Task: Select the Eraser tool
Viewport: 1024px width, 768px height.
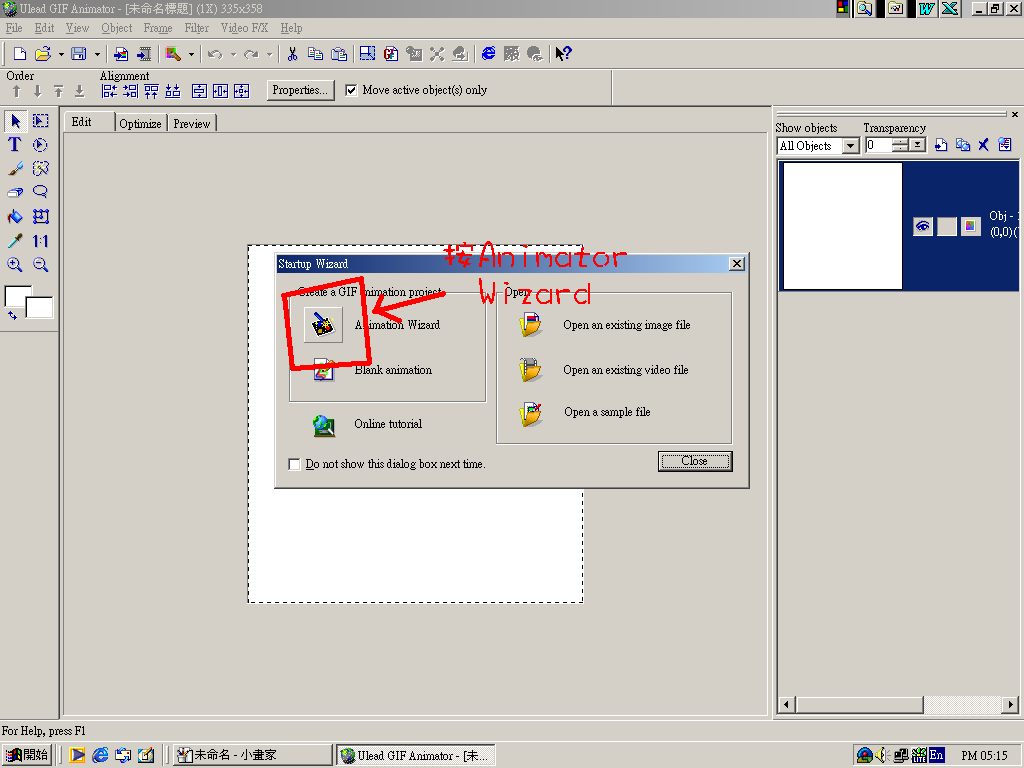Action: [x=15, y=193]
